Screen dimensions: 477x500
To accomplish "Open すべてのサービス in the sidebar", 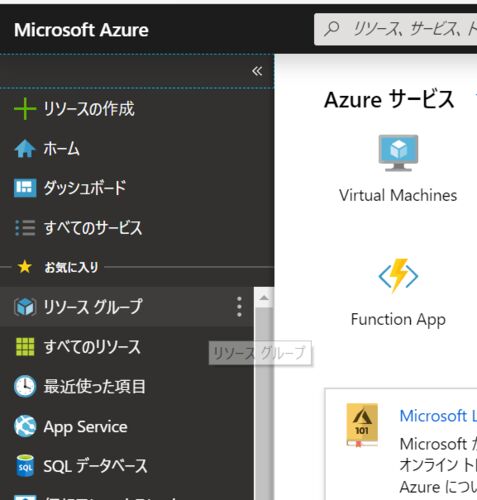I will pyautogui.click(x=93, y=228).
